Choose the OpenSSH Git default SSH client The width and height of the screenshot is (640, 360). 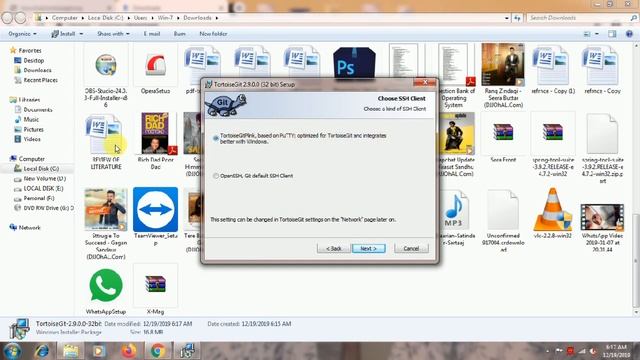[x=216, y=176]
